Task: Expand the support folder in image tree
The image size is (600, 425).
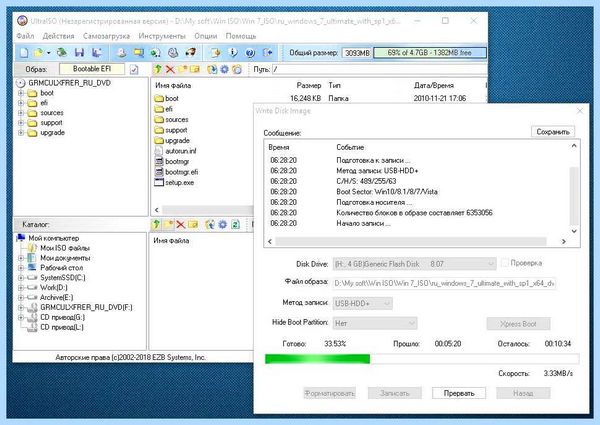Action: click(x=21, y=123)
